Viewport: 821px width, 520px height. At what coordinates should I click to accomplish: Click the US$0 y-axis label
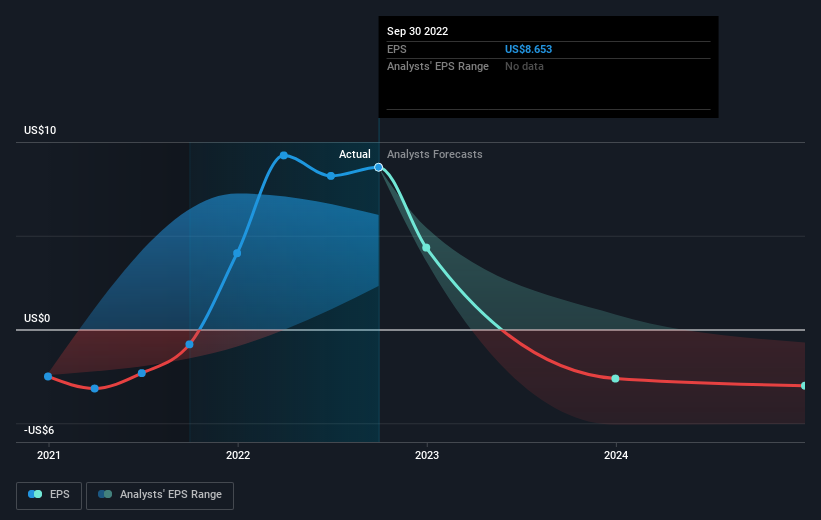pos(37,318)
